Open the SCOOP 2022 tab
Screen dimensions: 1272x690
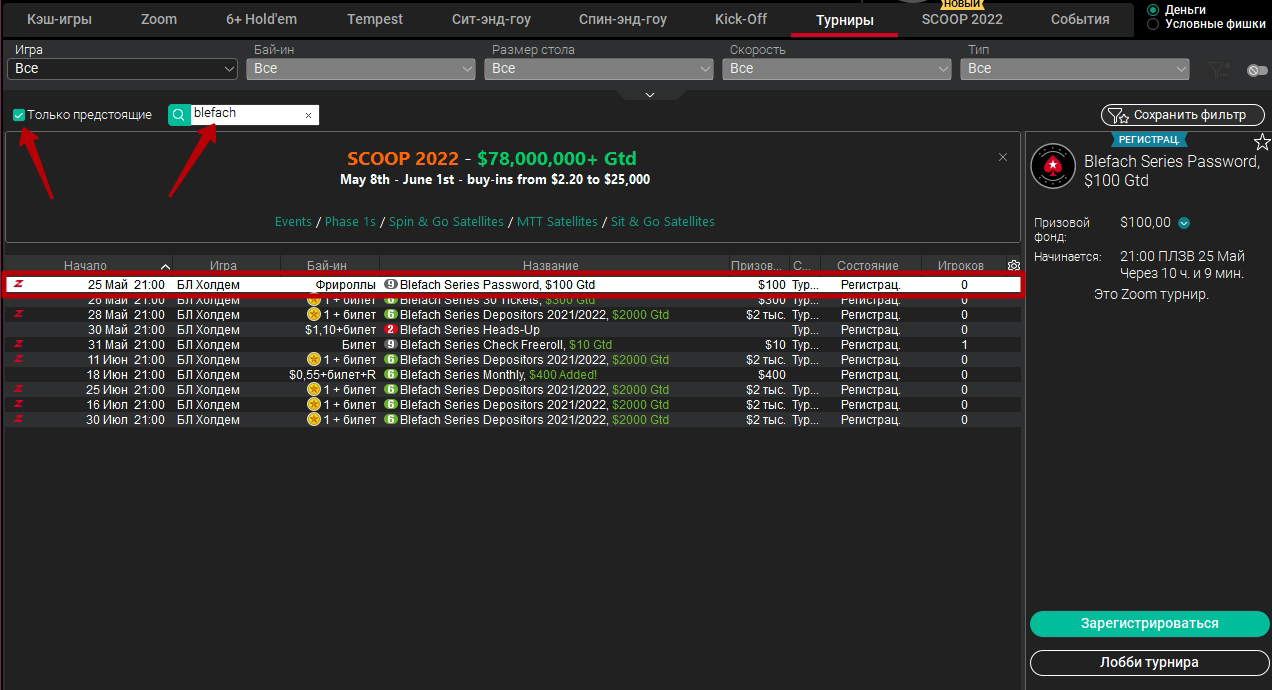[962, 19]
